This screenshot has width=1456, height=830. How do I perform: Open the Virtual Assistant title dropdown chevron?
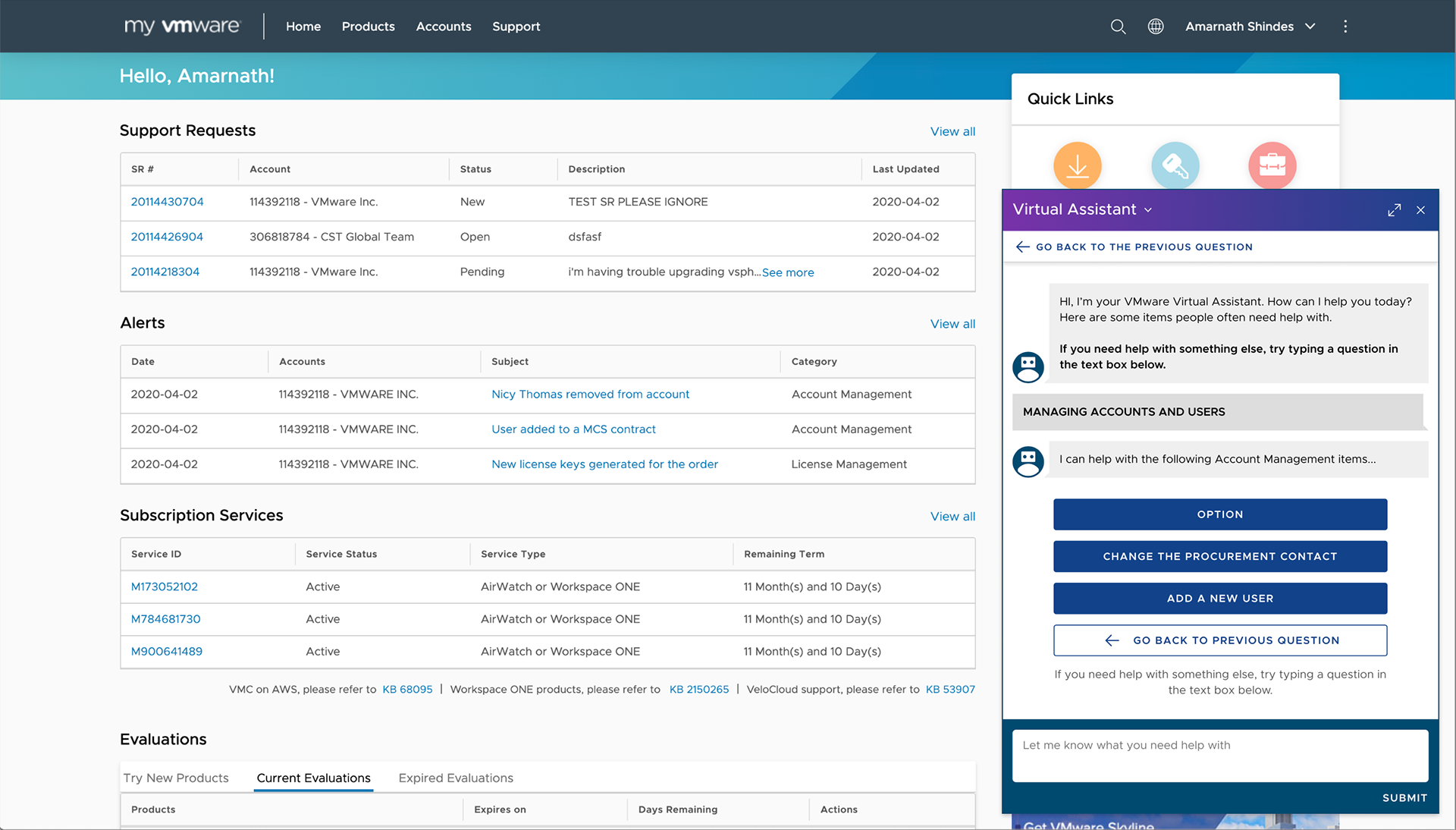[x=1148, y=210]
